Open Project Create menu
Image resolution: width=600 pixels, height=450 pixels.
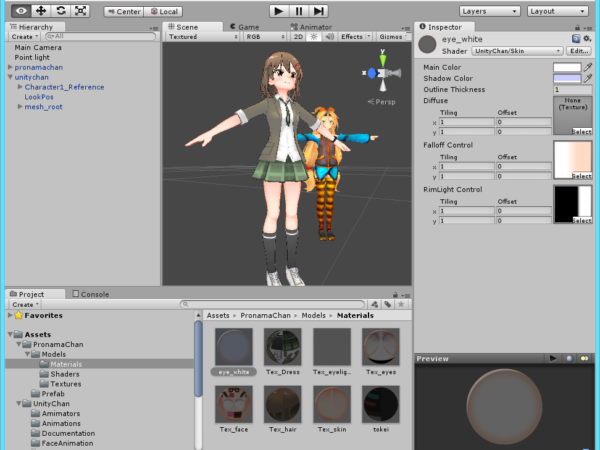click(25, 305)
